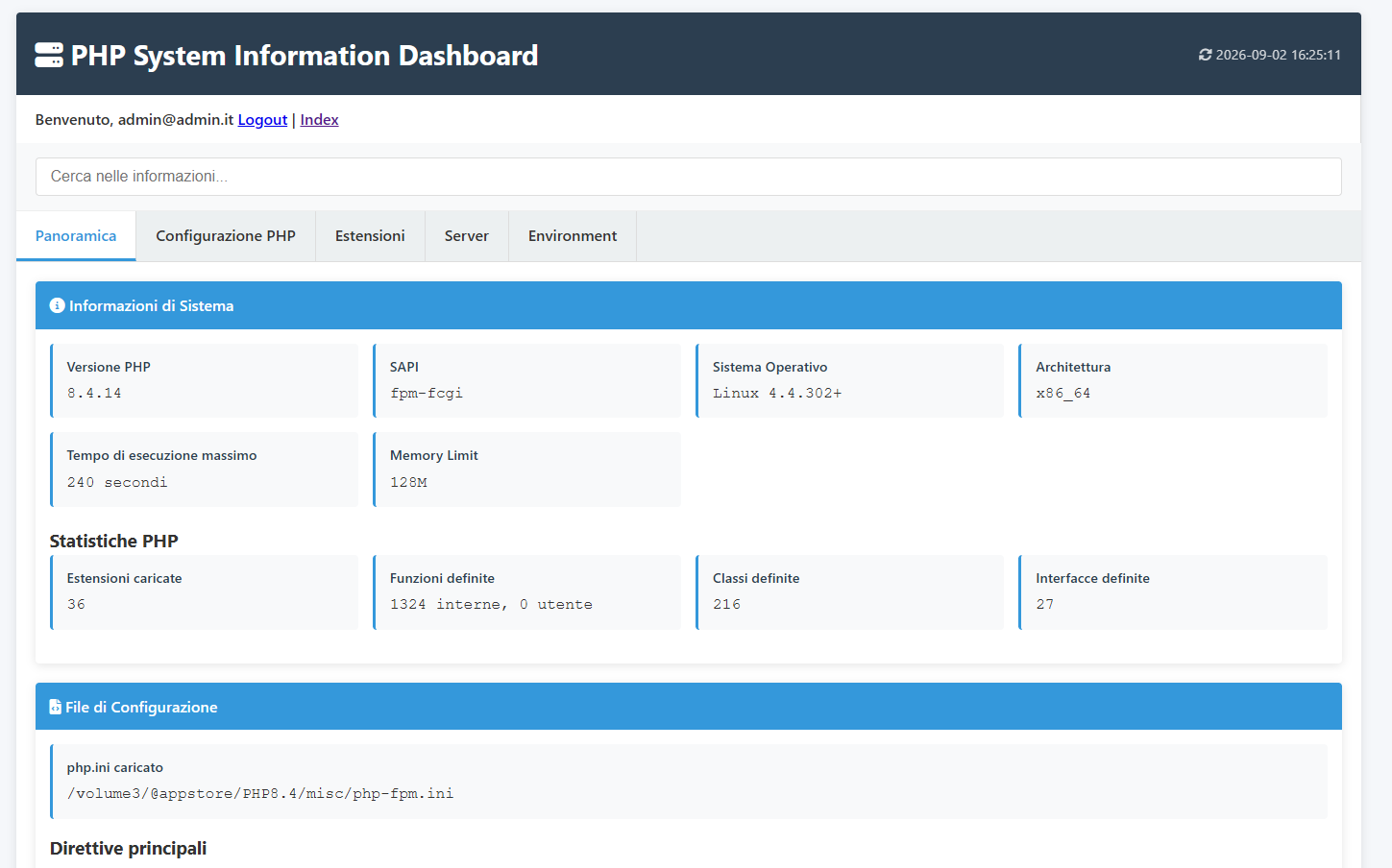Select the Architettura value x86_64

pyautogui.click(x=1063, y=394)
